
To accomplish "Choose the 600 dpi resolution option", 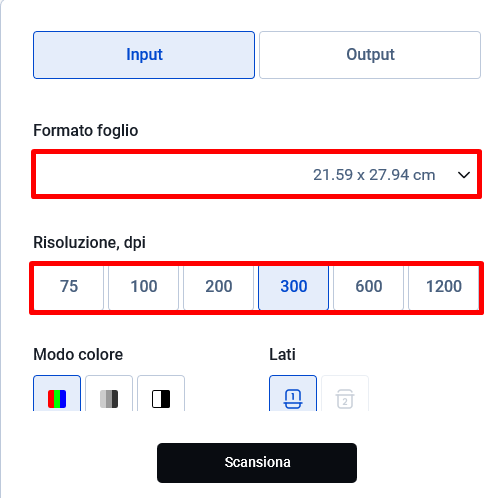I will point(369,286).
